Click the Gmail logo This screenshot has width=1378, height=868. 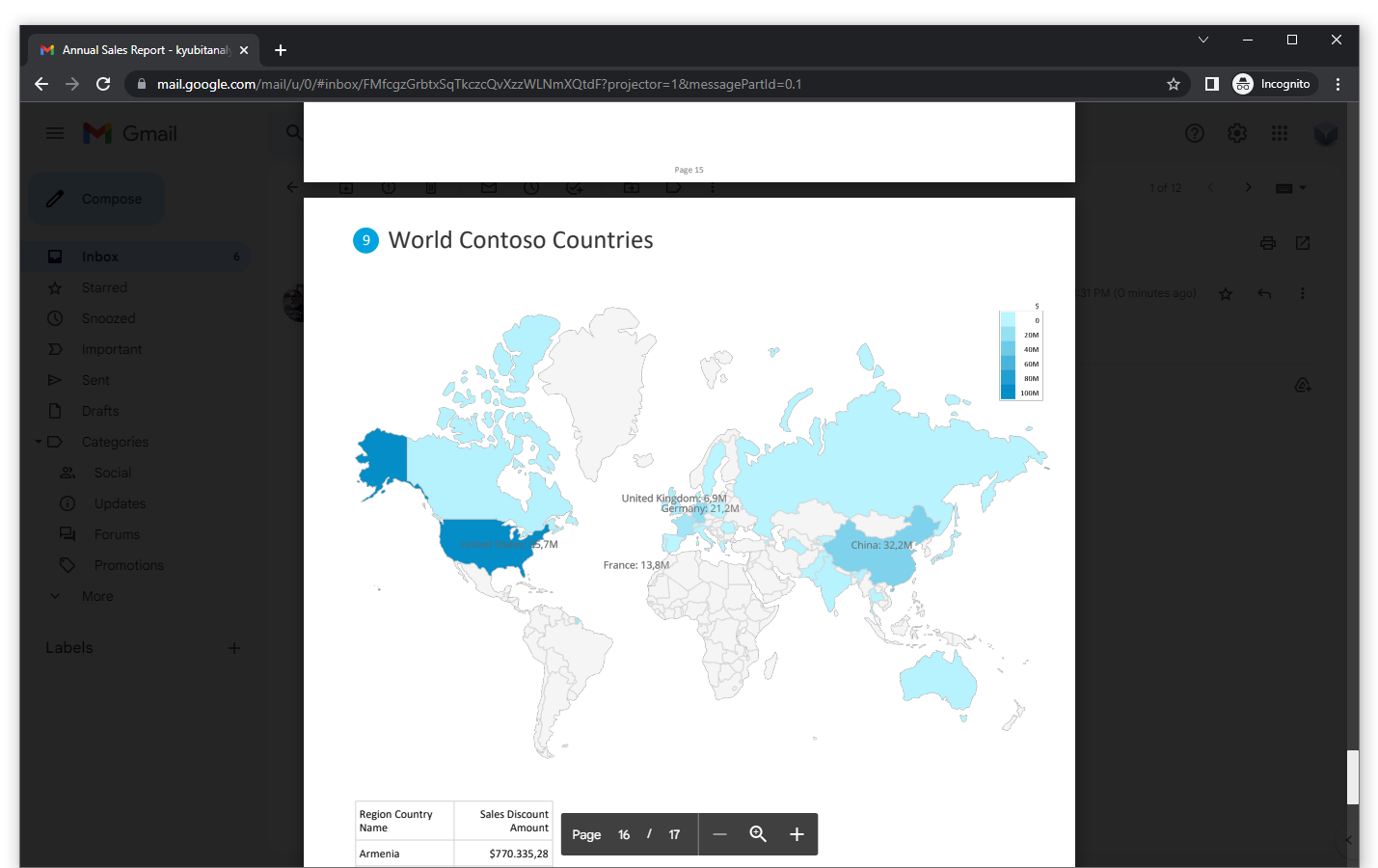tap(130, 133)
